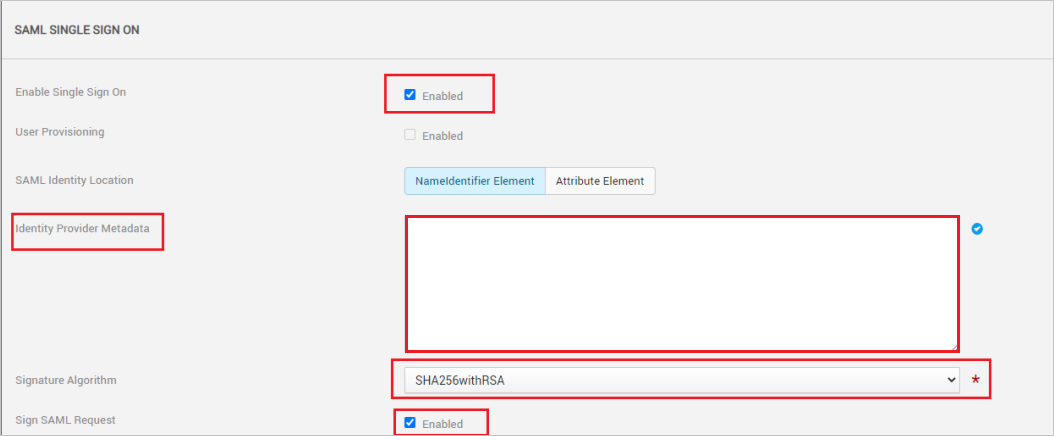Toggle the Enable Single Sign On checkbox
The image size is (1054, 436).
[x=410, y=95]
